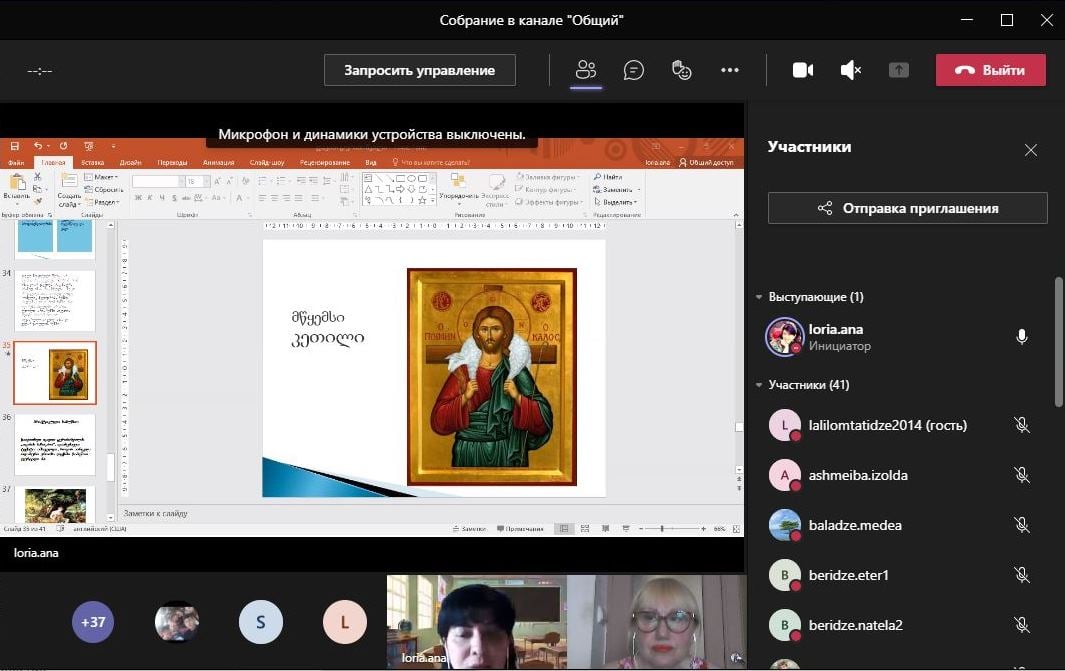Open the meeting chat icon
Viewport: 1065px width, 671px height.
633,70
